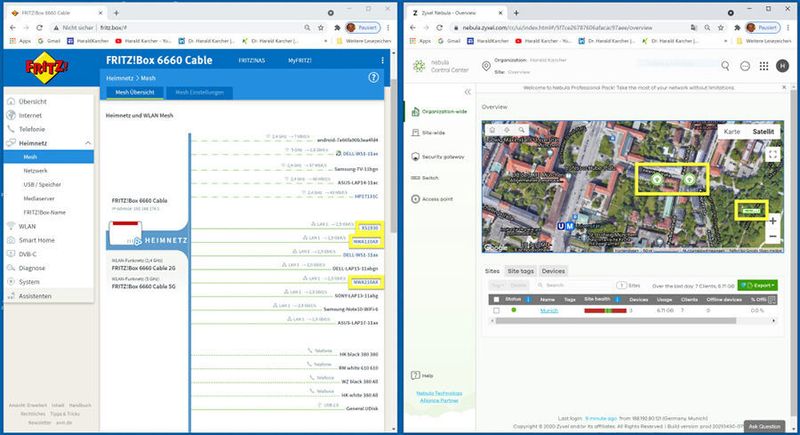The width and height of the screenshot is (800, 435).
Task: Open the FRITZ!Box help question-mark icon
Action: click(x=373, y=78)
